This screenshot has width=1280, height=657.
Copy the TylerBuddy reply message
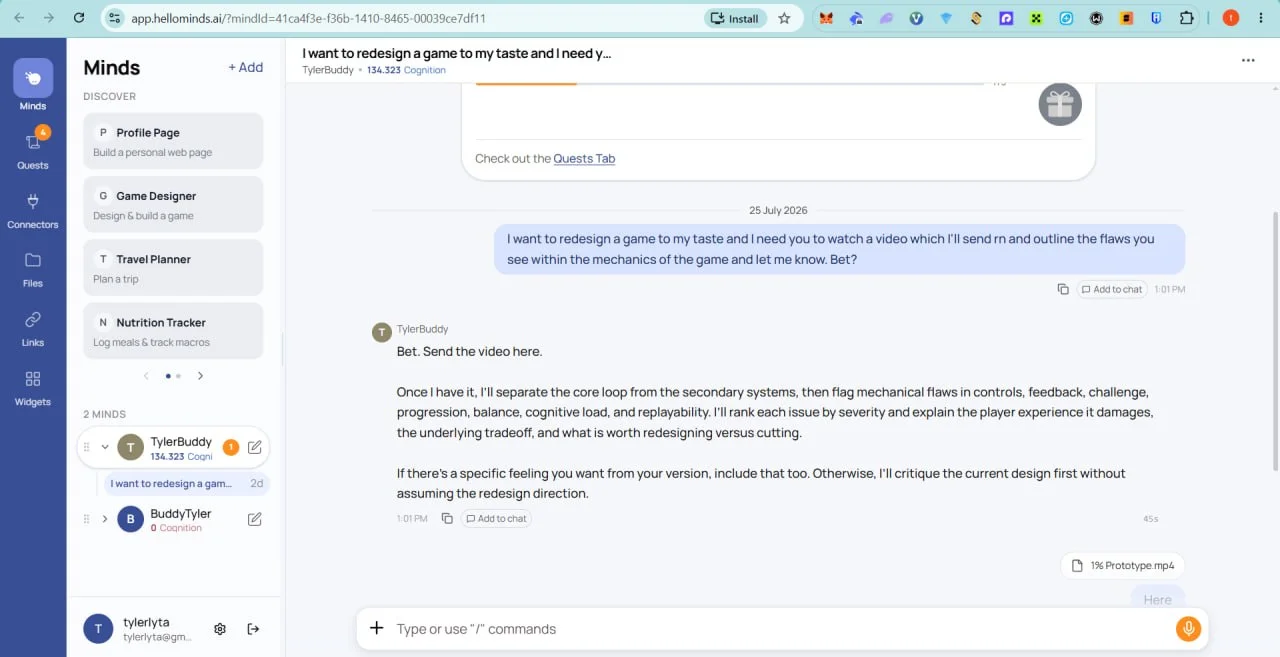coord(447,518)
